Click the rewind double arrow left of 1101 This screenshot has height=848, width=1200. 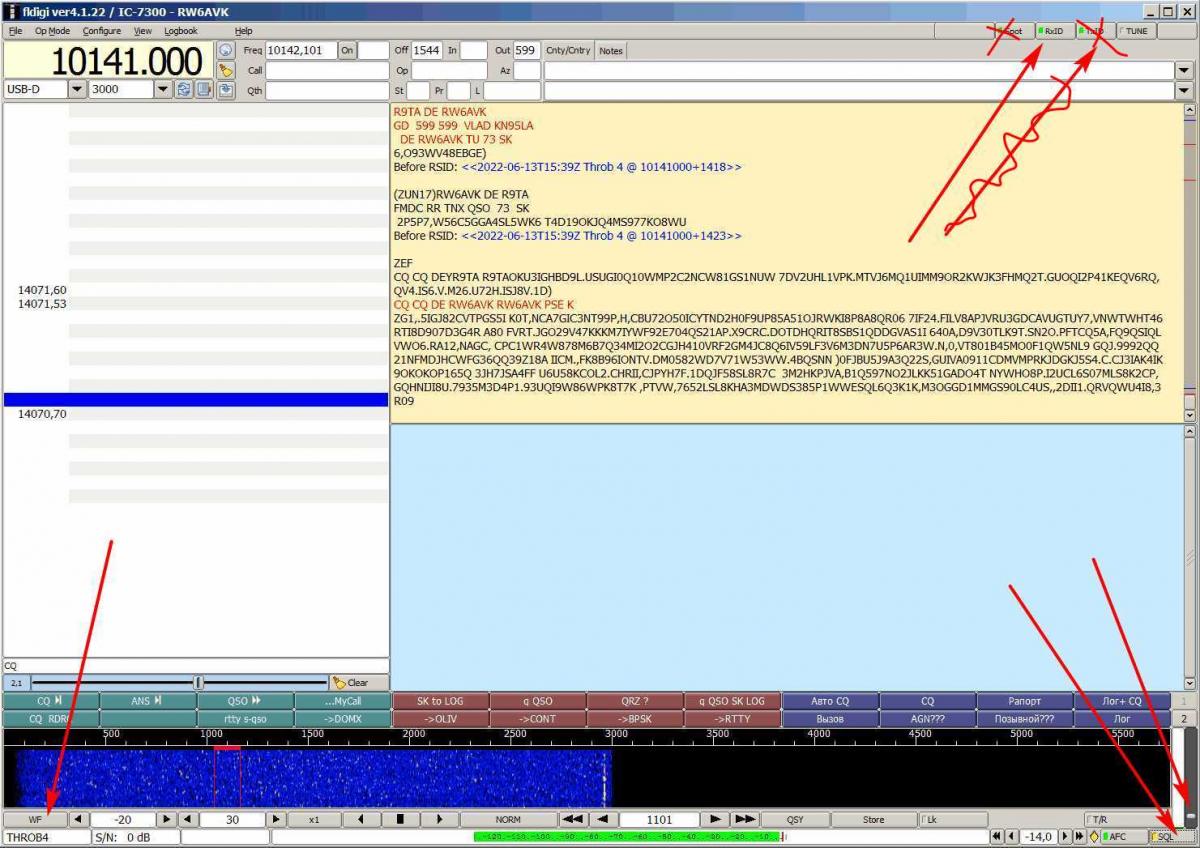(572, 820)
